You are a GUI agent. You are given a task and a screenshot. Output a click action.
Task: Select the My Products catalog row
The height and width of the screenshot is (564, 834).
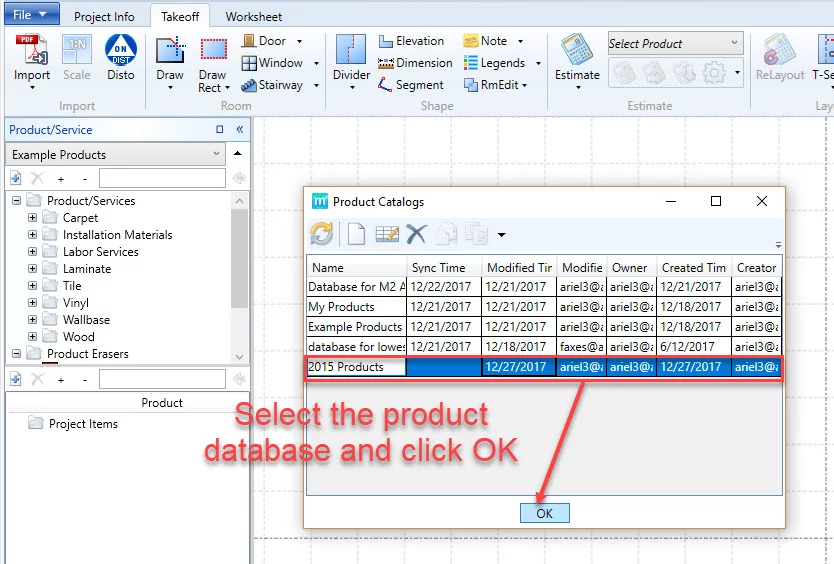click(342, 307)
